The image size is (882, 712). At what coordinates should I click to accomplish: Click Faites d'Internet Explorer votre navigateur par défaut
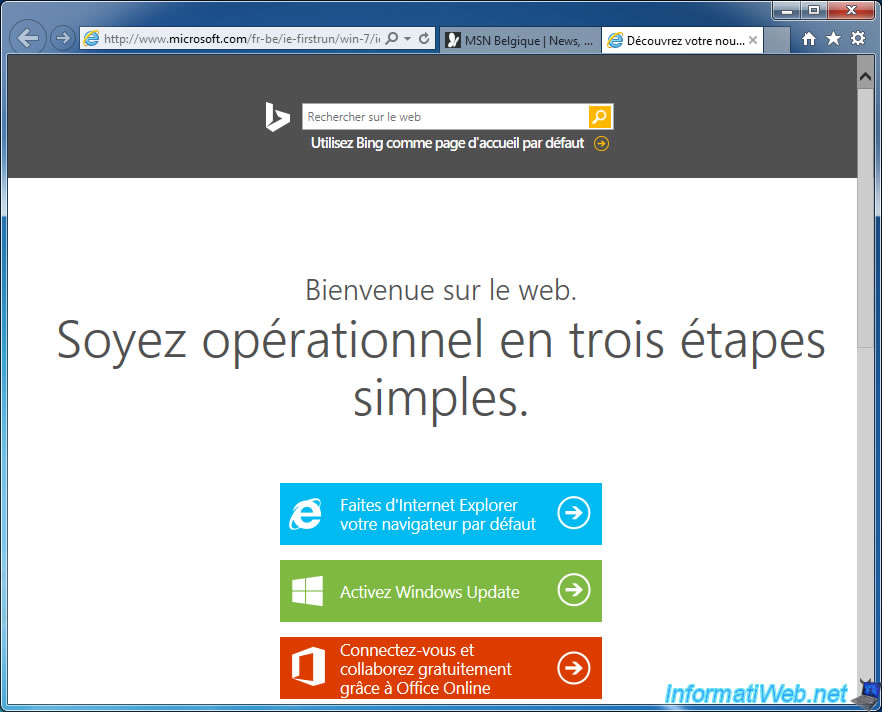(441, 513)
